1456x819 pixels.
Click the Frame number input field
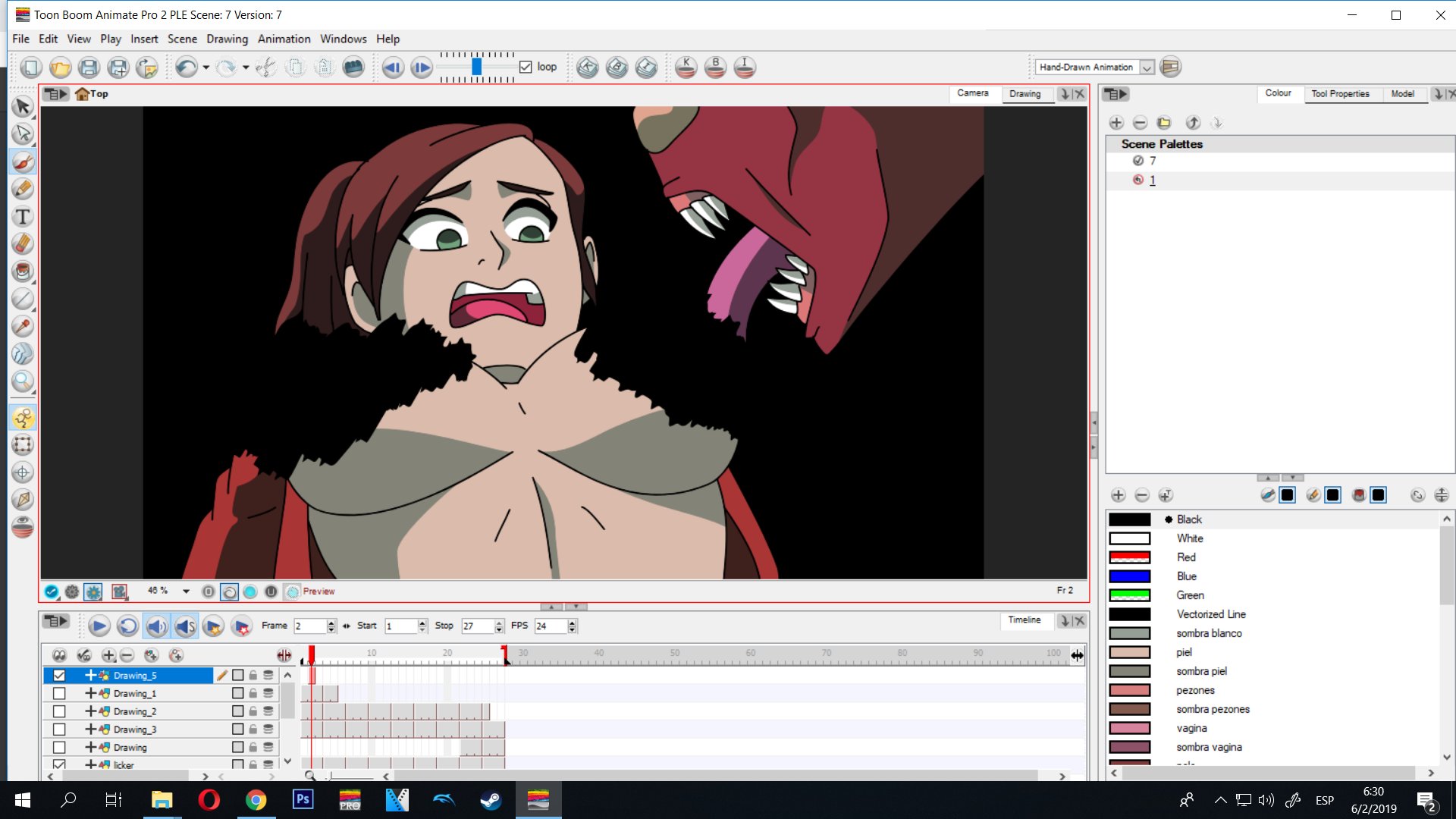tap(310, 626)
